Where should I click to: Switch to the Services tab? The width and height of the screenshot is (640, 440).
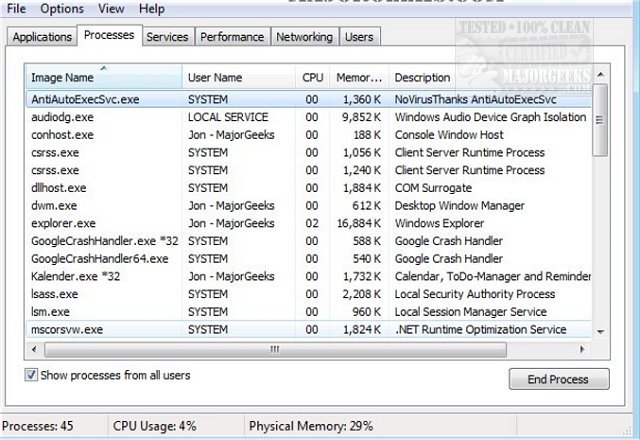(x=167, y=37)
